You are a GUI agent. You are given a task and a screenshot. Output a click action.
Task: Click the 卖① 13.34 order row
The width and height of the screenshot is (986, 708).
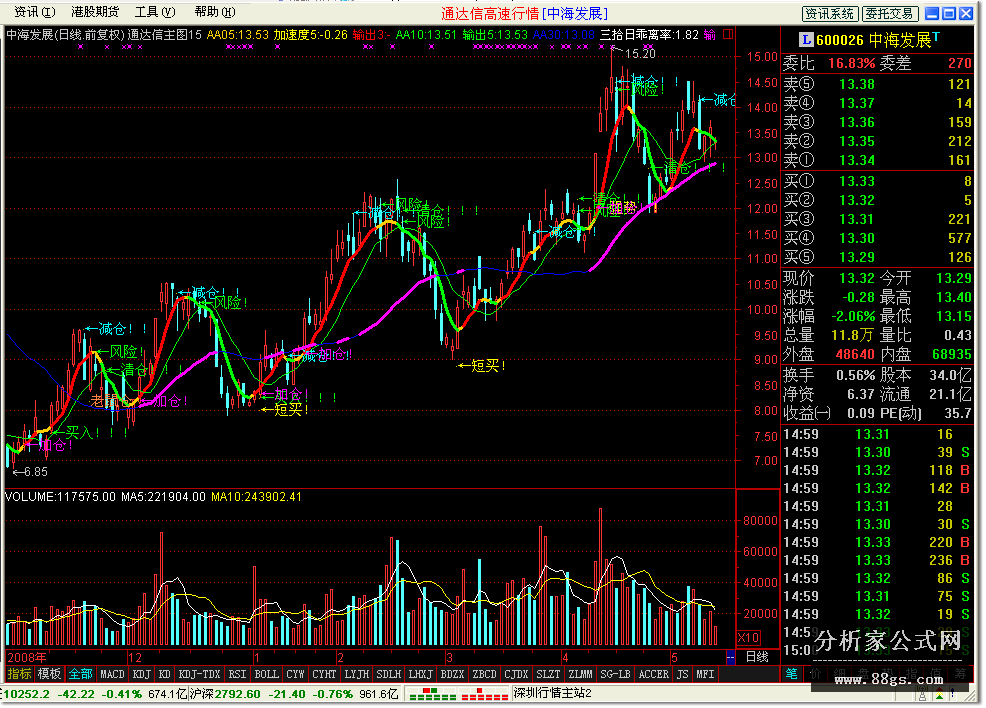[877, 160]
